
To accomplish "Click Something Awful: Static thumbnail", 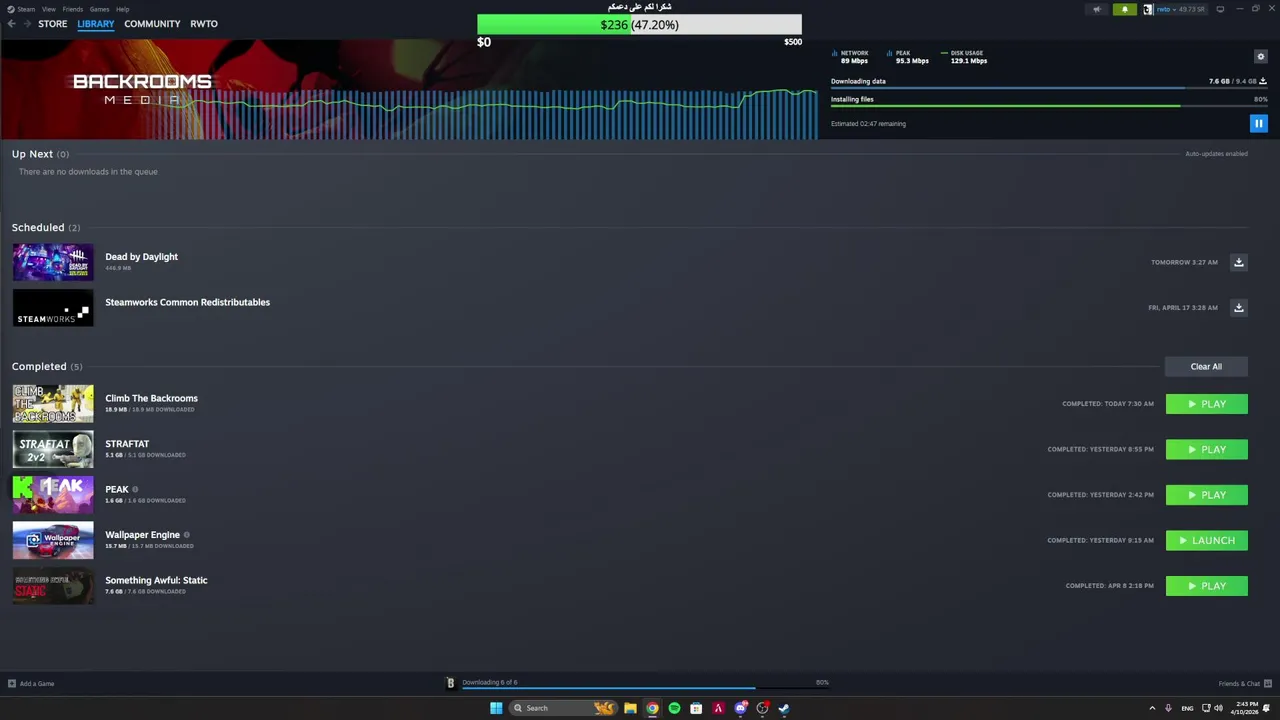I will [x=53, y=586].
